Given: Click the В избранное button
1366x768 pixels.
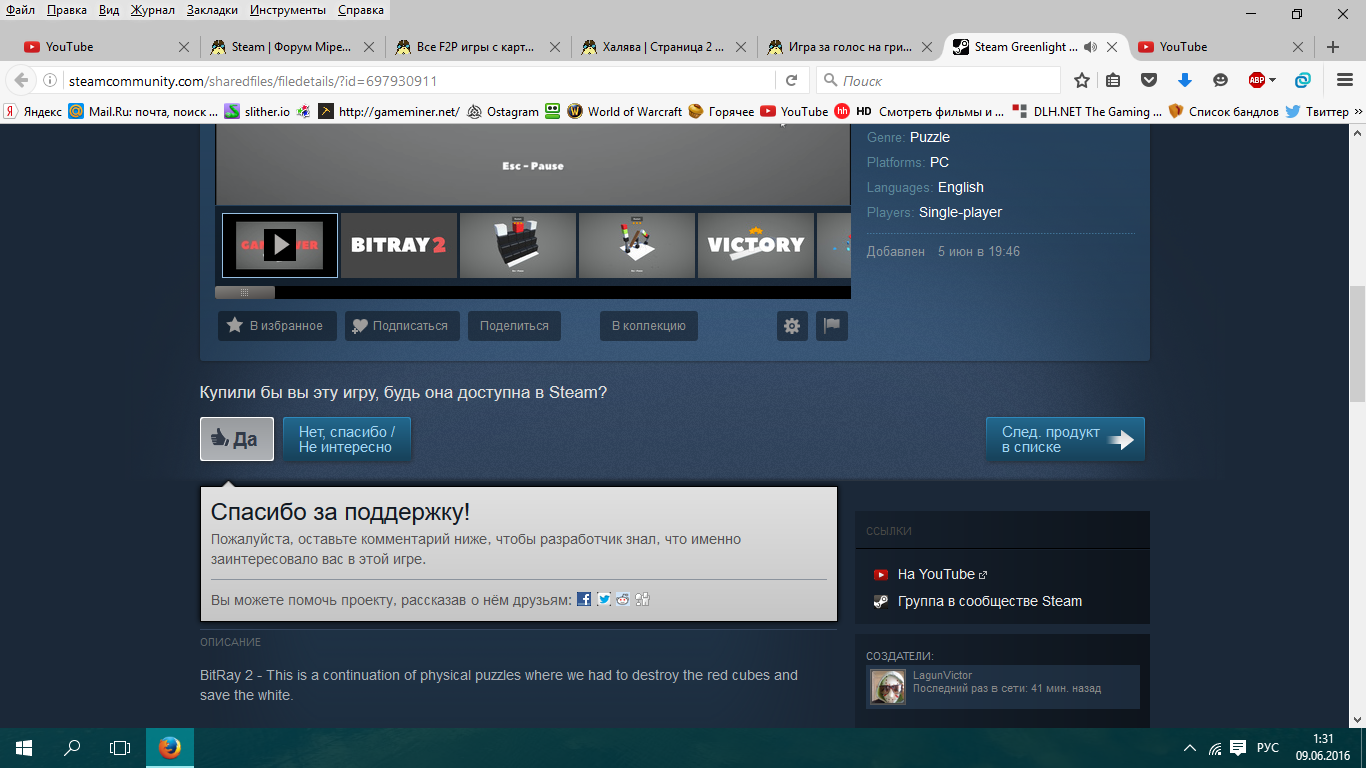Looking at the screenshot, I should click(x=277, y=326).
